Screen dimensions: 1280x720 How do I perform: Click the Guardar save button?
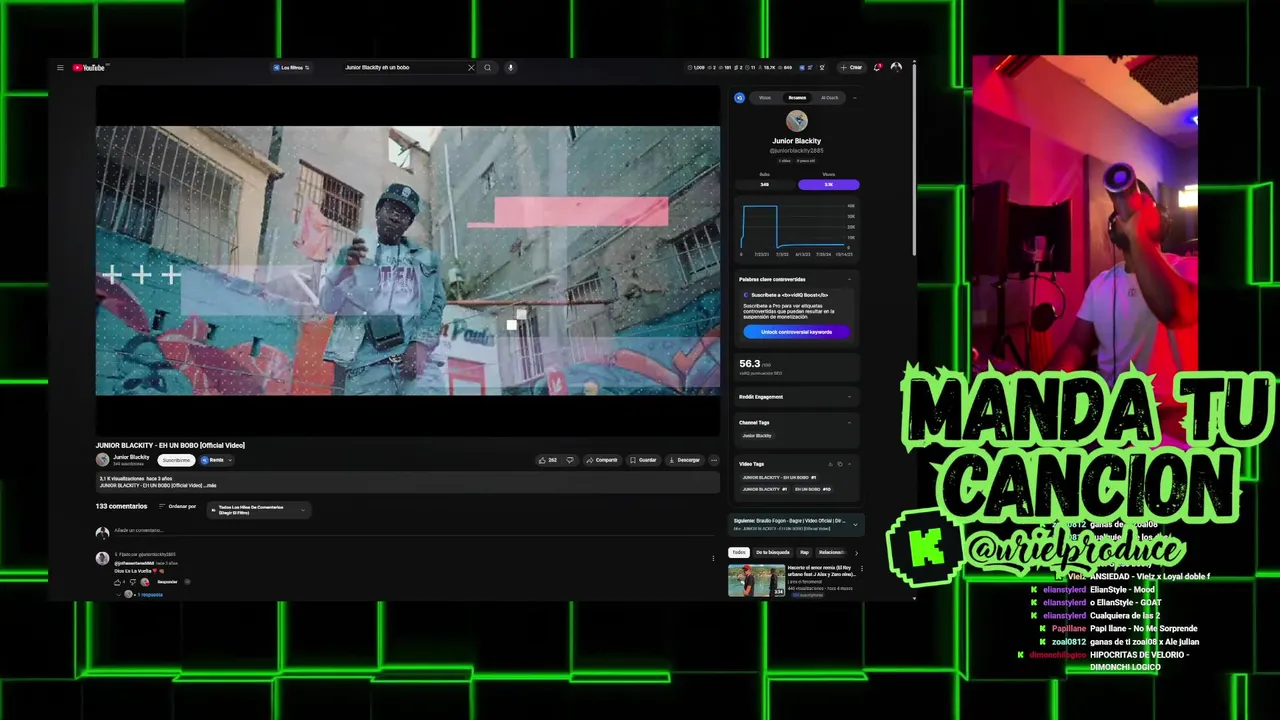click(643, 460)
